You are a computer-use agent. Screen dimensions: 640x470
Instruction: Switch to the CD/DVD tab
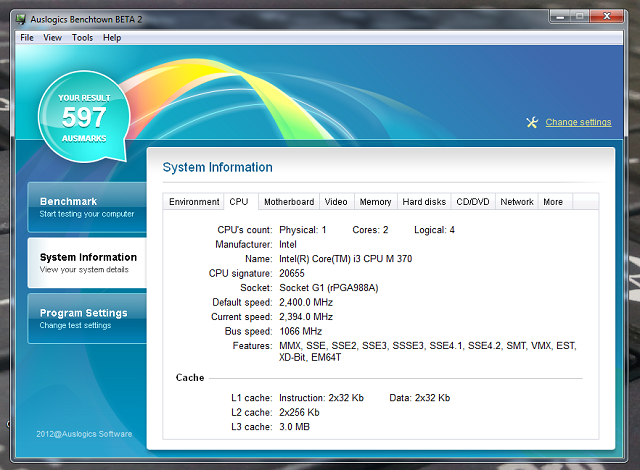coord(473,202)
